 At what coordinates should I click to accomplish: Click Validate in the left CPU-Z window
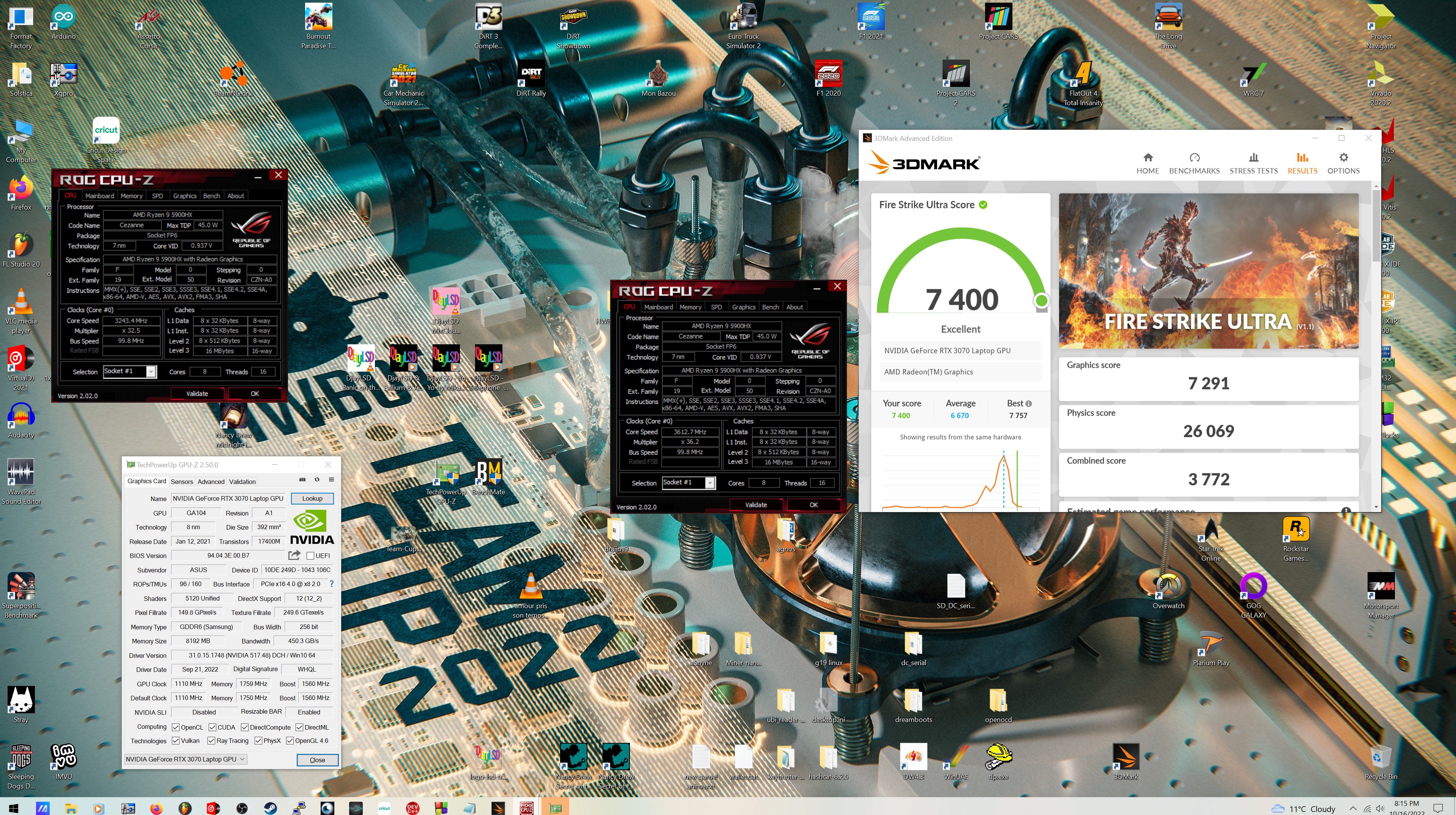(x=197, y=394)
